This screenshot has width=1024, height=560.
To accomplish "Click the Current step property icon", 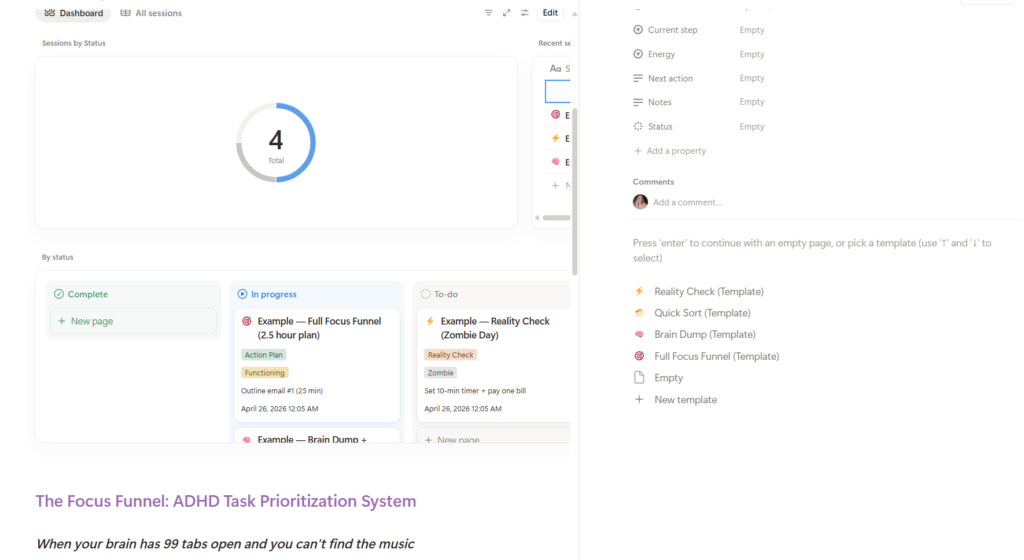I will click(638, 30).
